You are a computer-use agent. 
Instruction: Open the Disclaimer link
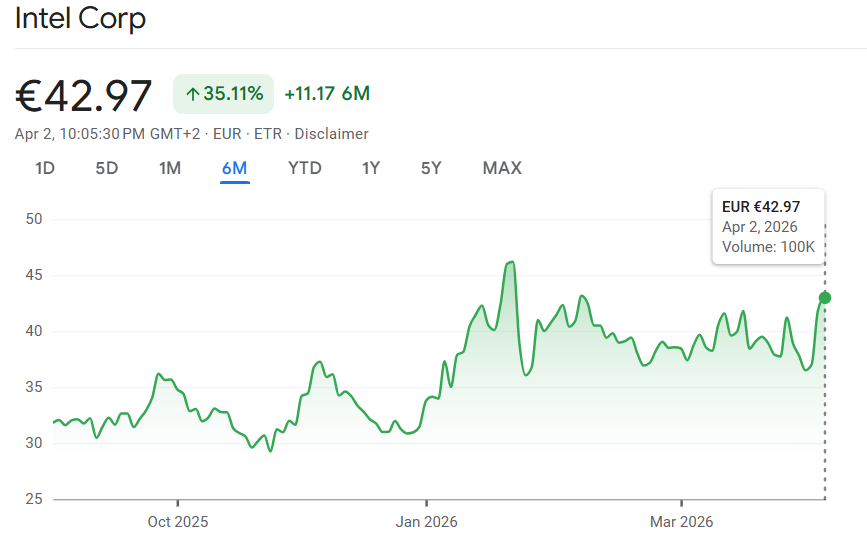pyautogui.click(x=331, y=134)
